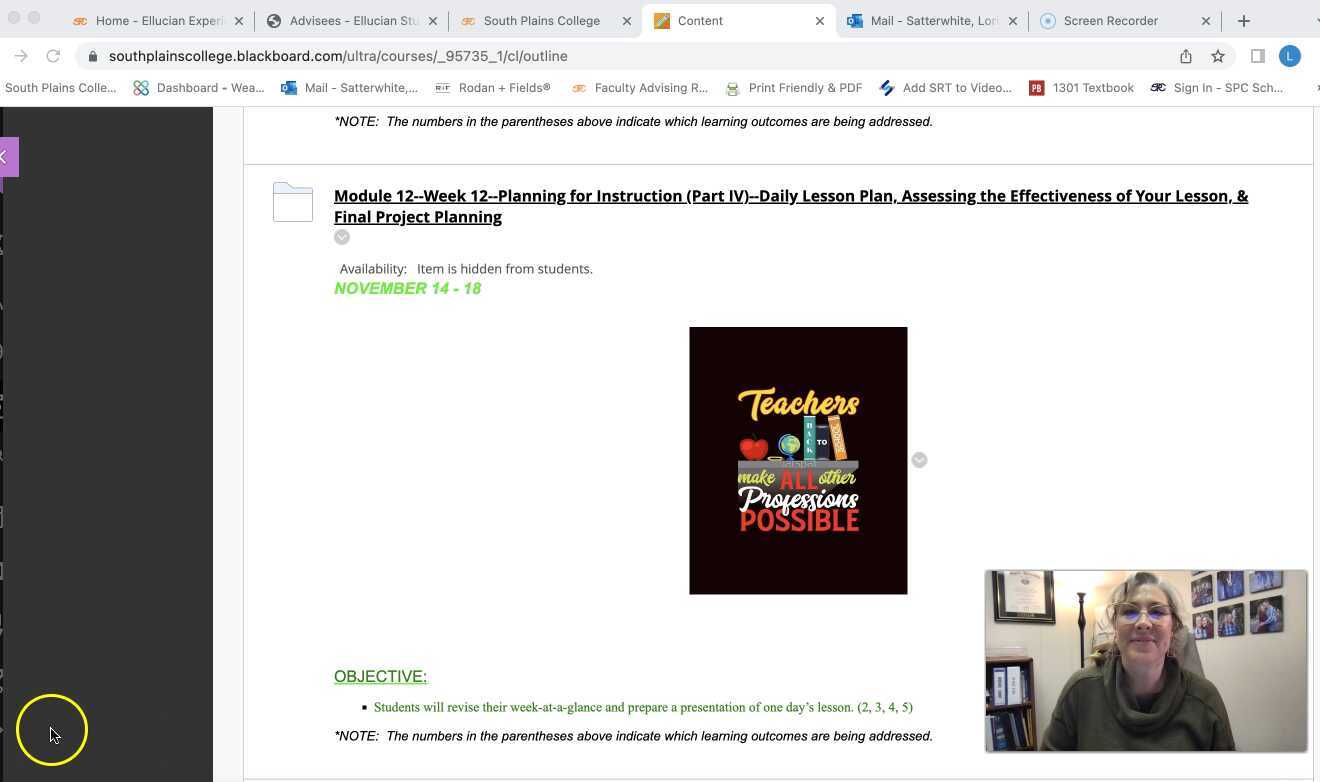Image resolution: width=1320 pixels, height=782 pixels.
Task: Open the Chrome profile avatar
Action: point(1290,56)
